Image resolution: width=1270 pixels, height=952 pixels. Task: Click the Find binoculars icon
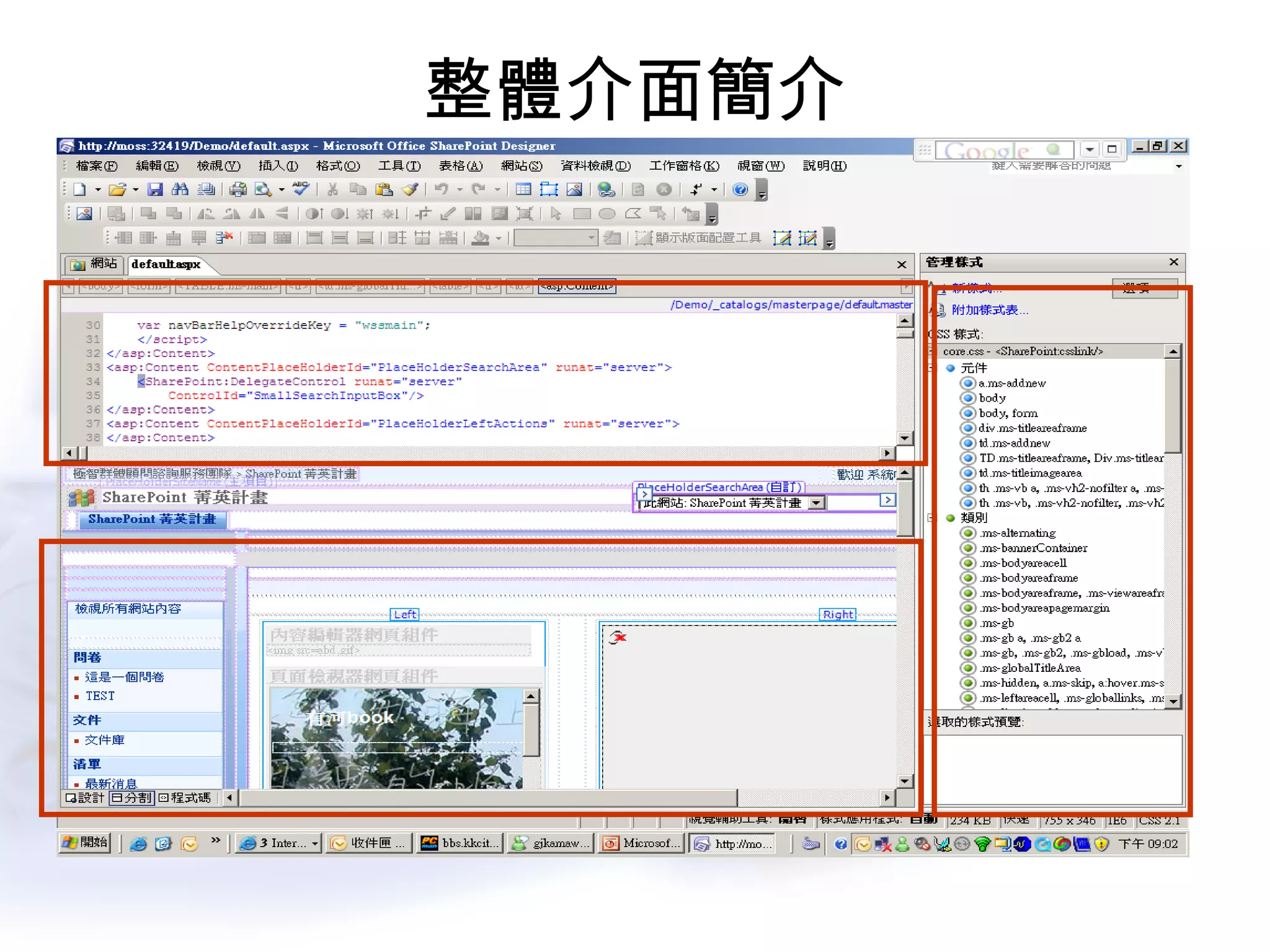180,190
